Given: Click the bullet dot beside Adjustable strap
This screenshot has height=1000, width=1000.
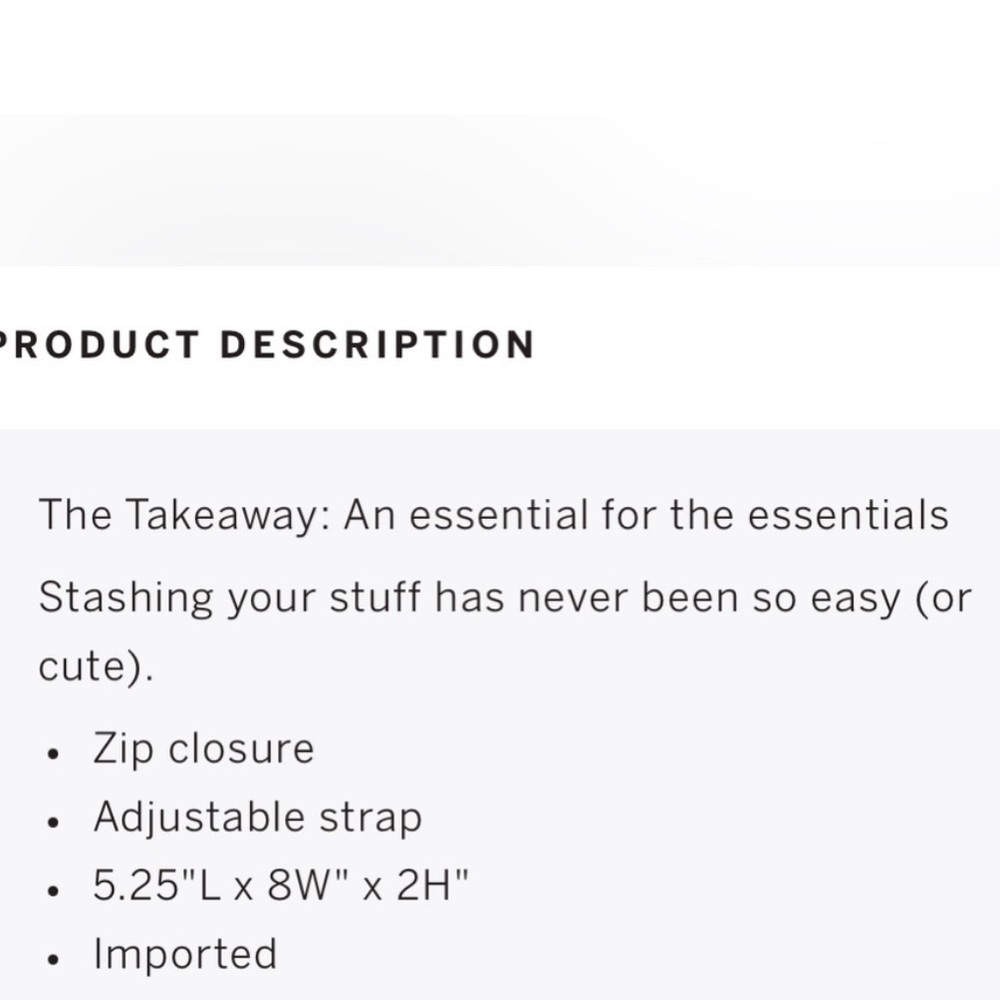Looking at the screenshot, I should pos(54,822).
